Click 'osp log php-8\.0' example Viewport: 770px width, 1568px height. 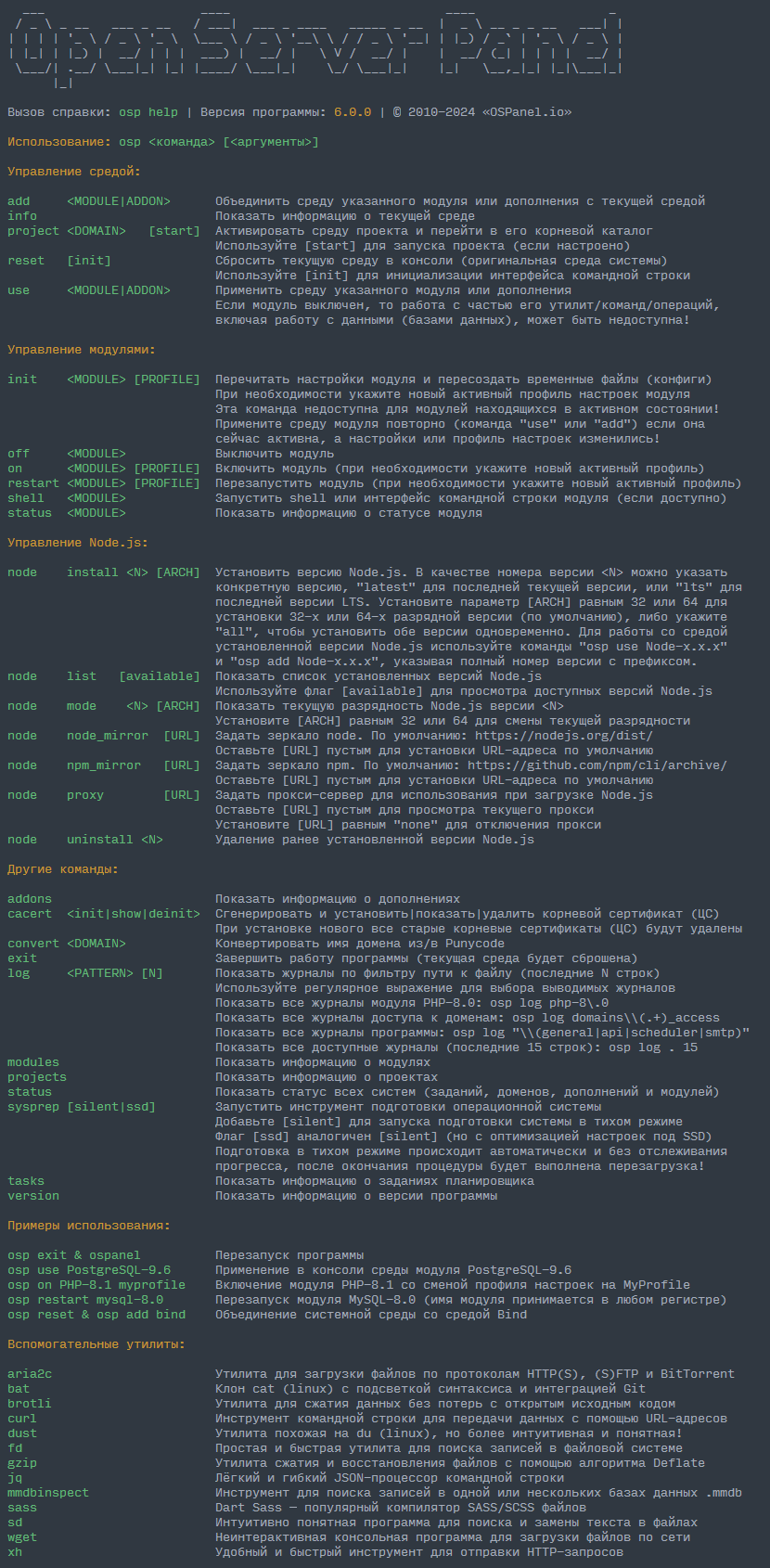pos(549,1003)
